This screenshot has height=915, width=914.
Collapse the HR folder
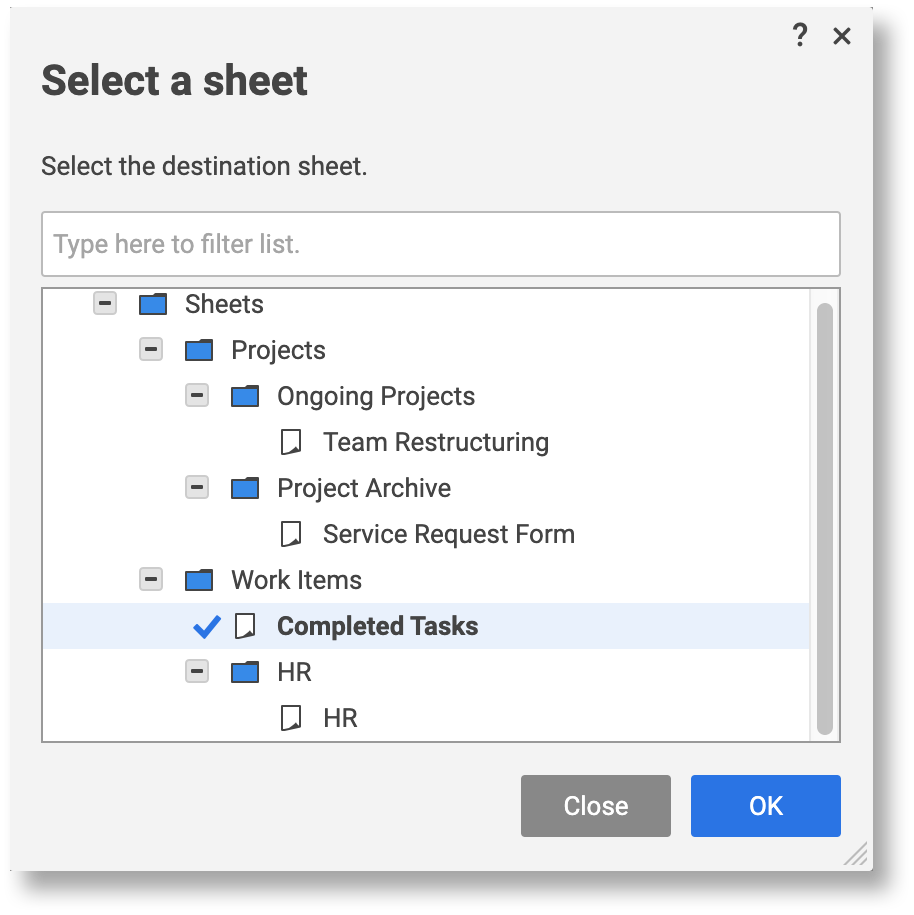[197, 671]
